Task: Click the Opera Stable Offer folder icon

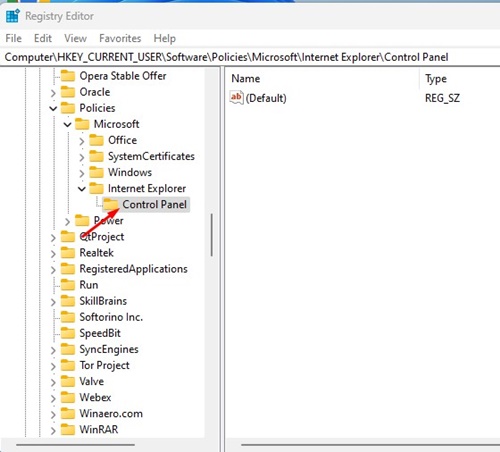Action: point(68,76)
